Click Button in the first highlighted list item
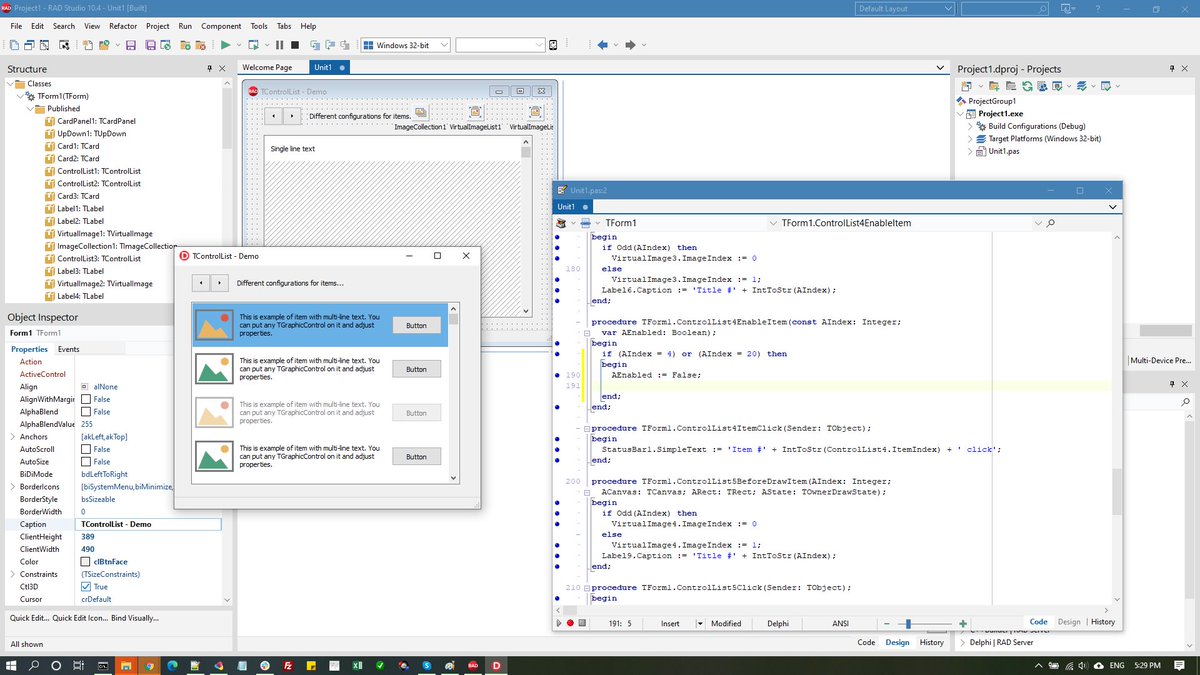1200x675 pixels. pos(416,325)
